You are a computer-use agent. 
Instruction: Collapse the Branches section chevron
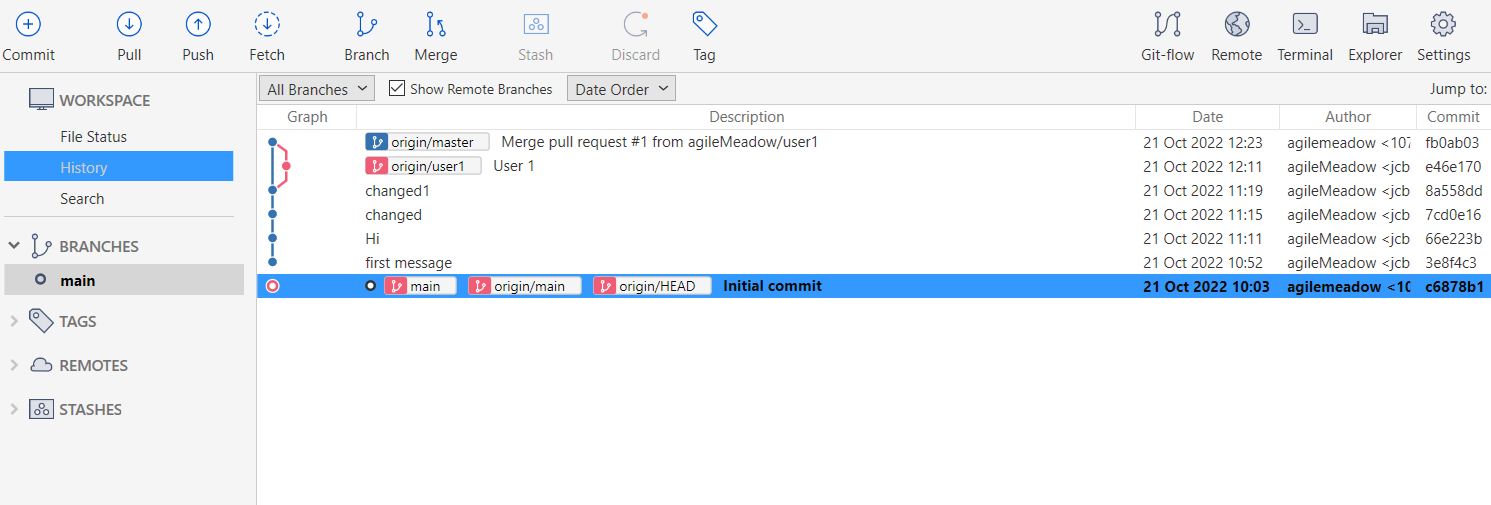point(14,246)
